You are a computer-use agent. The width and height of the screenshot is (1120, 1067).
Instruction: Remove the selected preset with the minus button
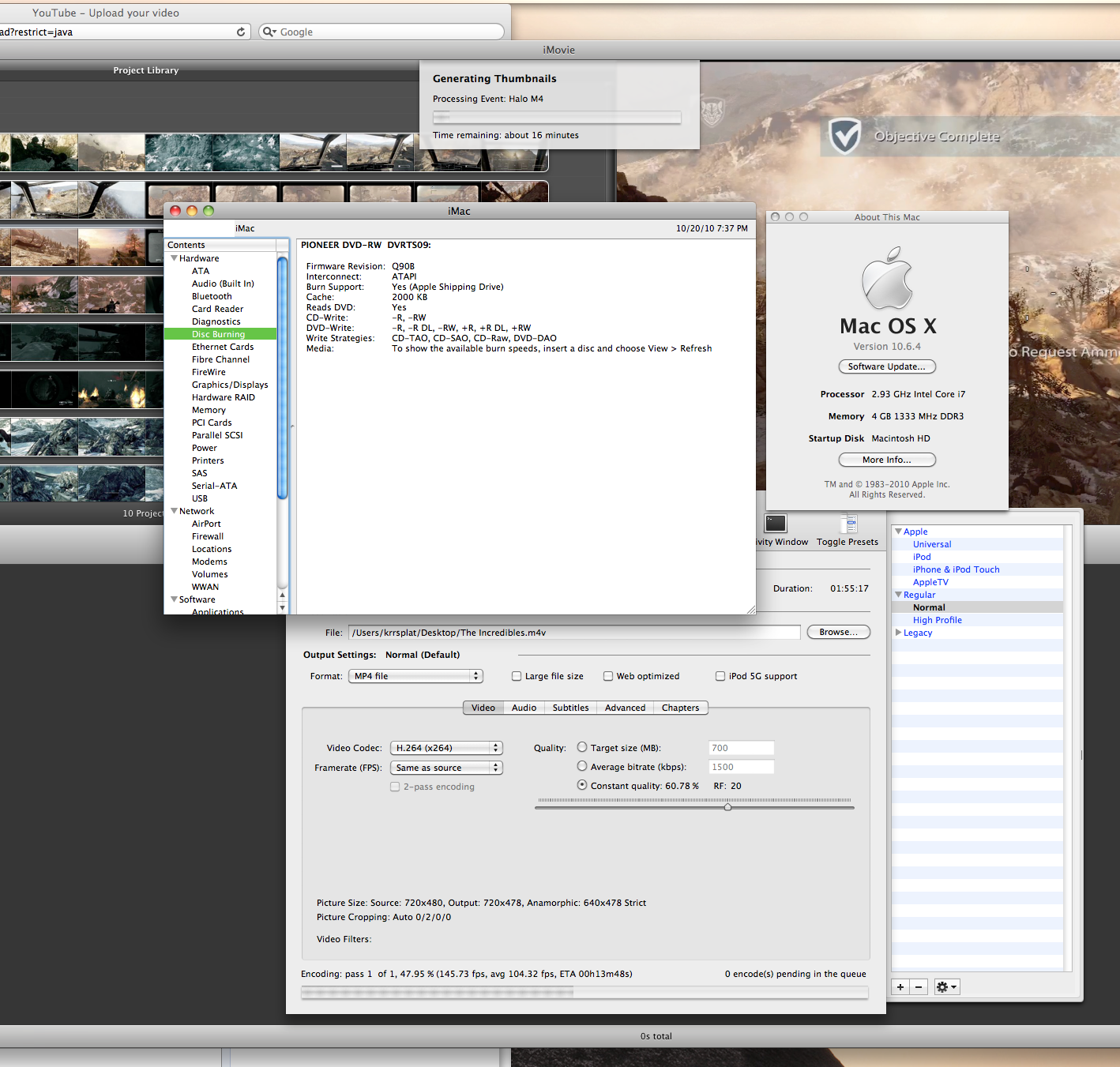click(x=919, y=987)
